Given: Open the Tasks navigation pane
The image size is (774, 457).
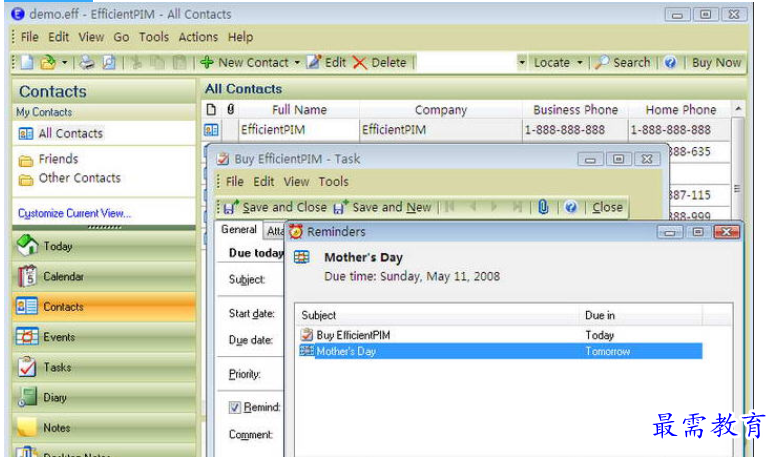Looking at the screenshot, I should [x=104, y=367].
